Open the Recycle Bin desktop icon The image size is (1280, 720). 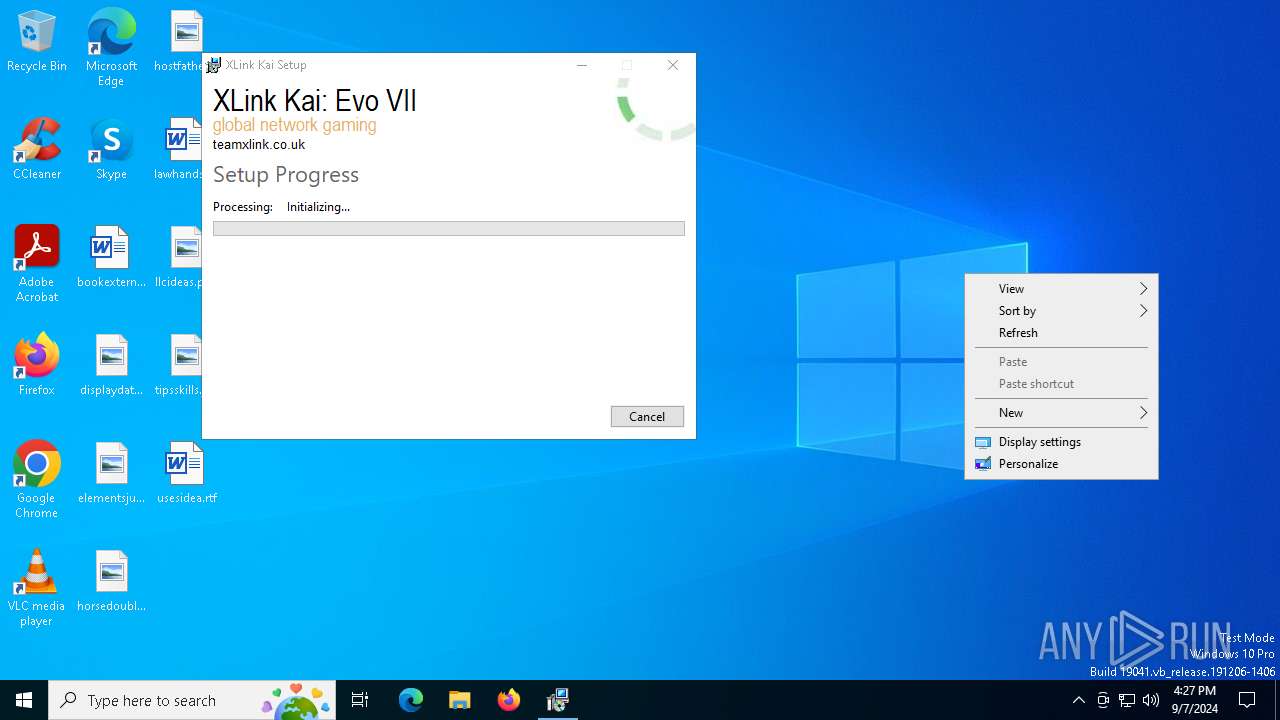coord(37,42)
